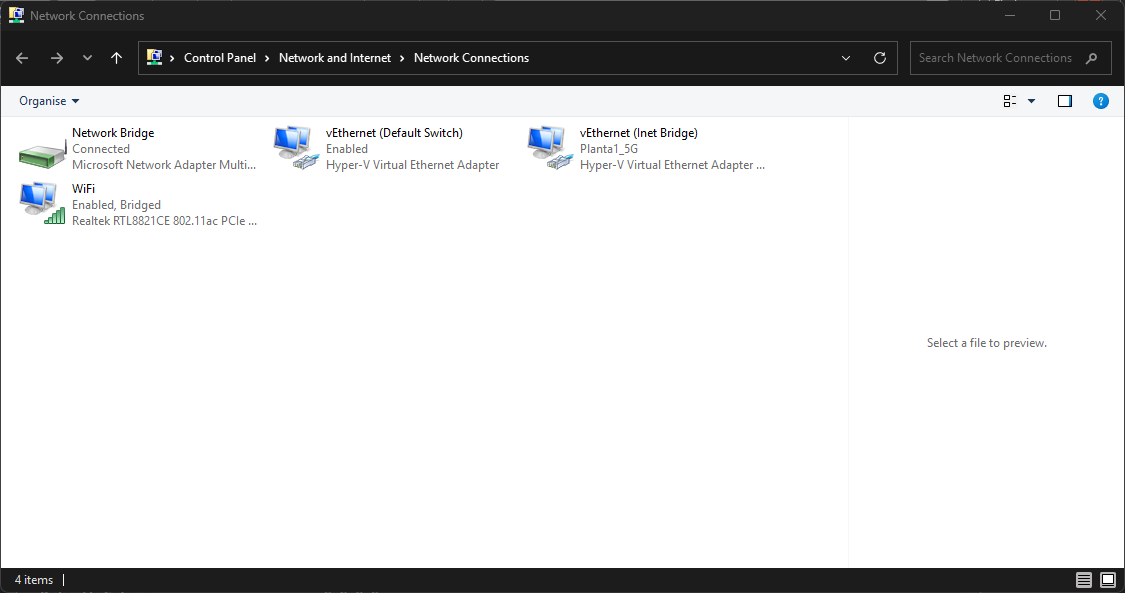Refresh the Network Connections list
Screen dimensions: 1125x593
(880, 58)
